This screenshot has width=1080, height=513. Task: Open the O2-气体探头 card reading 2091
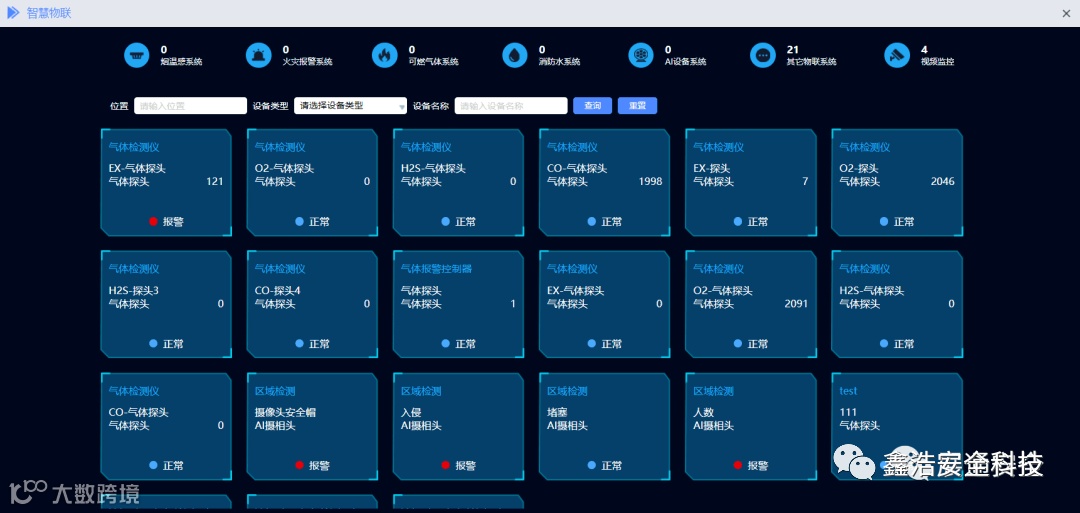click(x=750, y=304)
